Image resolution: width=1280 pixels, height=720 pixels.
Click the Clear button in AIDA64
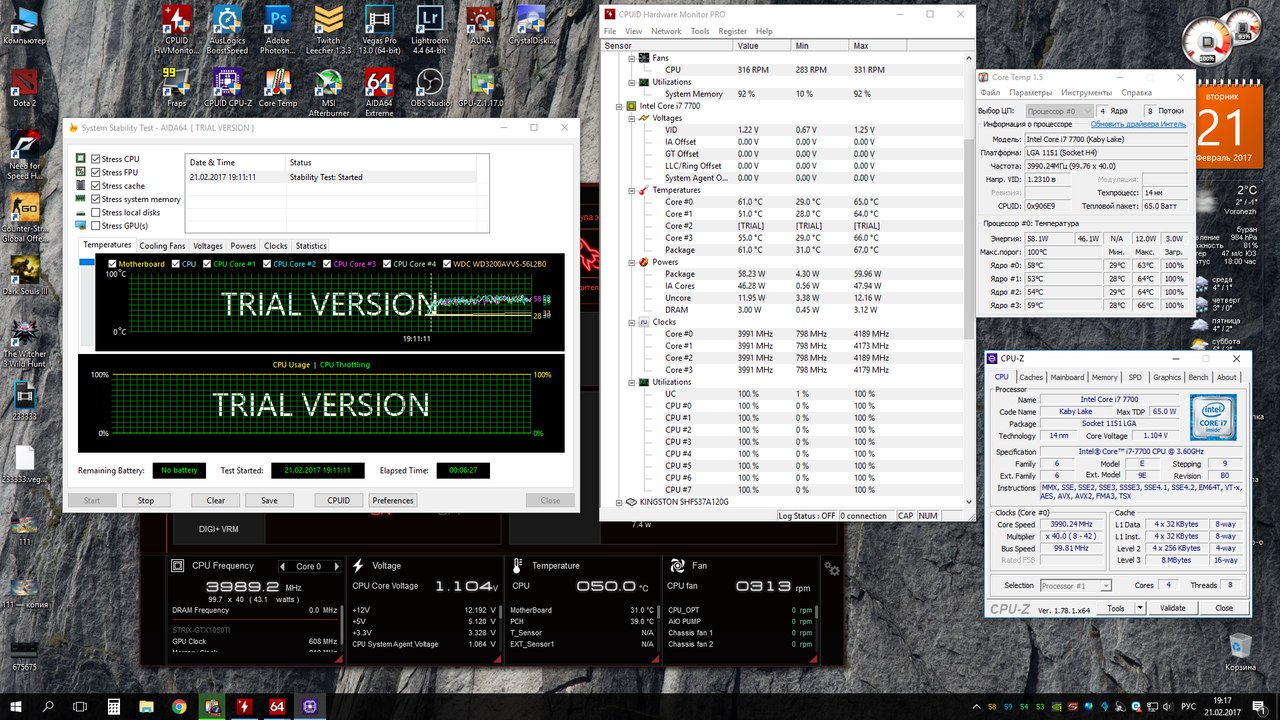215,500
